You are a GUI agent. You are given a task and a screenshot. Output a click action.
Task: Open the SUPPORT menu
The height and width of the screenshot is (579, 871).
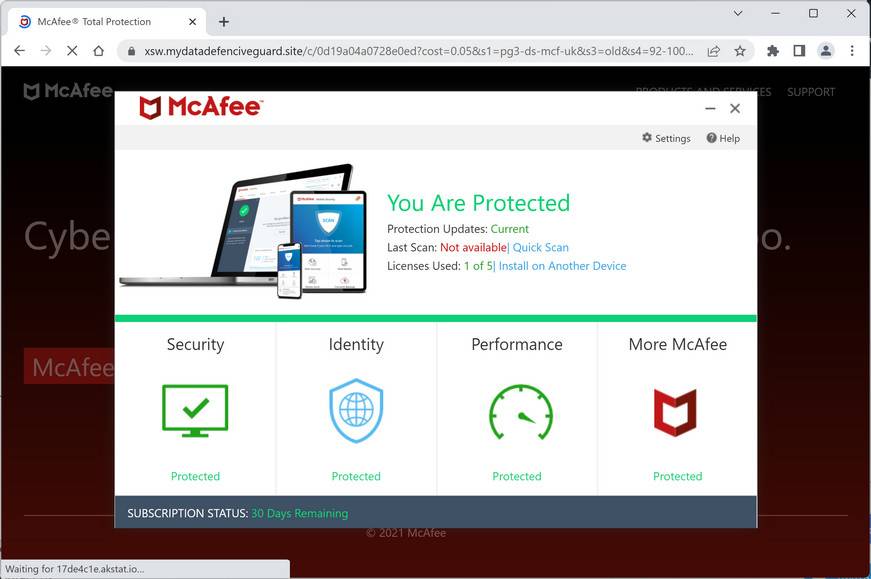(x=811, y=91)
